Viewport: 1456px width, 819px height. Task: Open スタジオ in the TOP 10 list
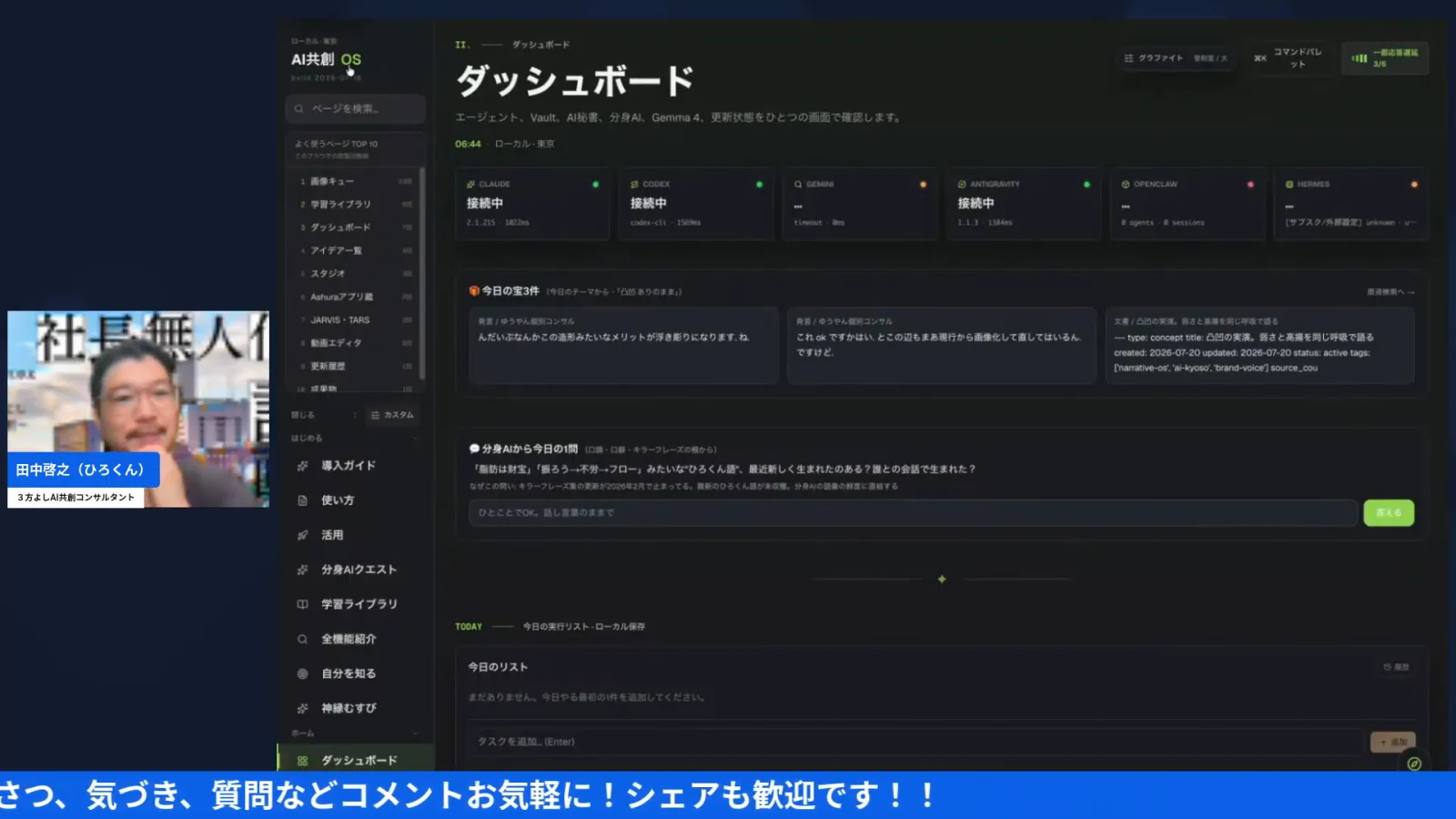click(x=356, y=274)
